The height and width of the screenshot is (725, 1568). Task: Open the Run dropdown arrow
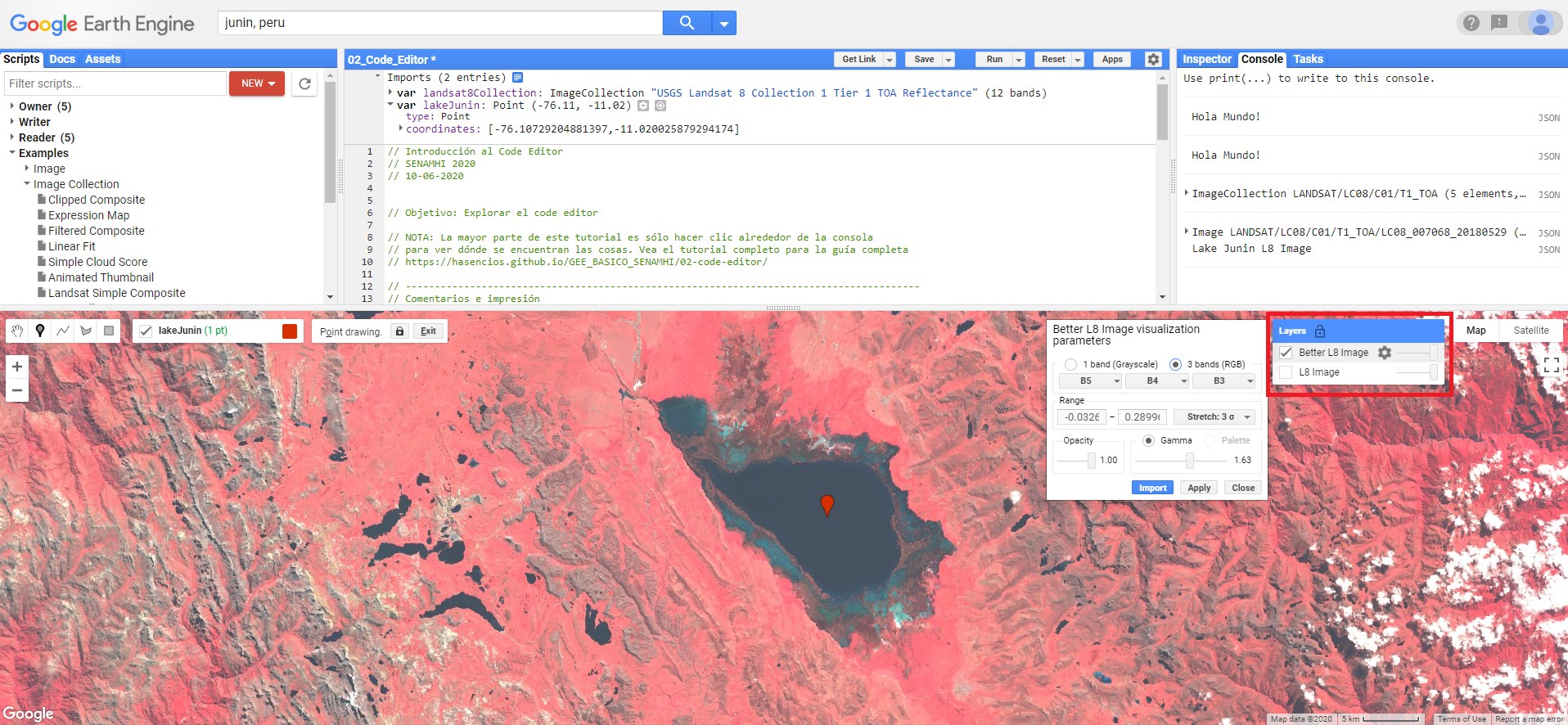click(1019, 60)
